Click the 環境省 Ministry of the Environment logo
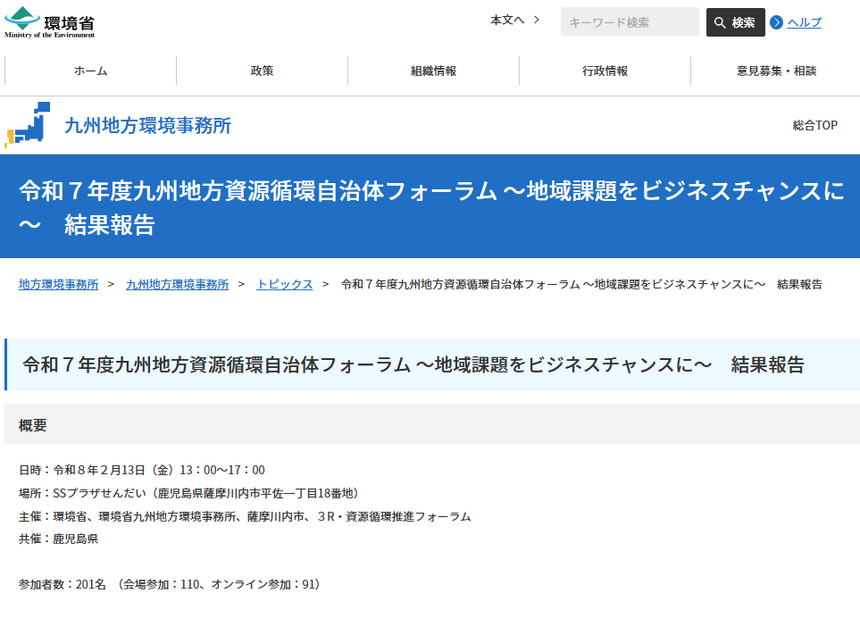 click(50, 22)
